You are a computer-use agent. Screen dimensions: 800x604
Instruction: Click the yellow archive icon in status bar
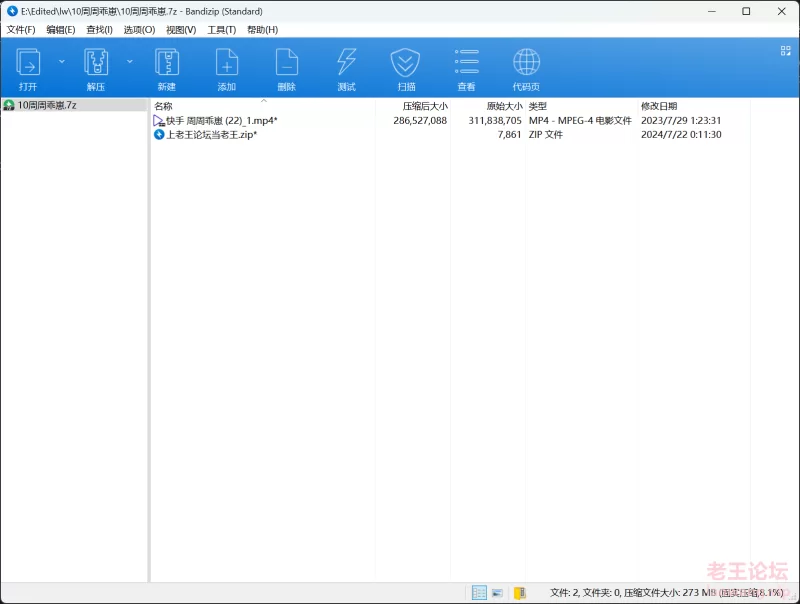pos(519,593)
